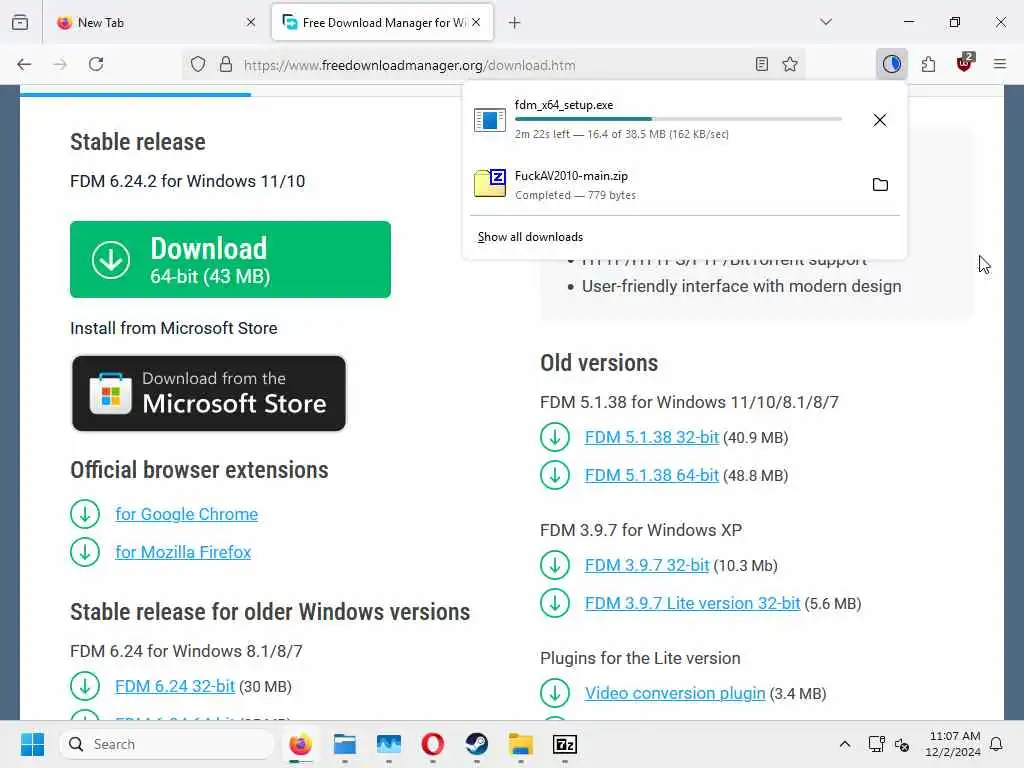Open the uBlock Origin extension icon

(x=965, y=63)
